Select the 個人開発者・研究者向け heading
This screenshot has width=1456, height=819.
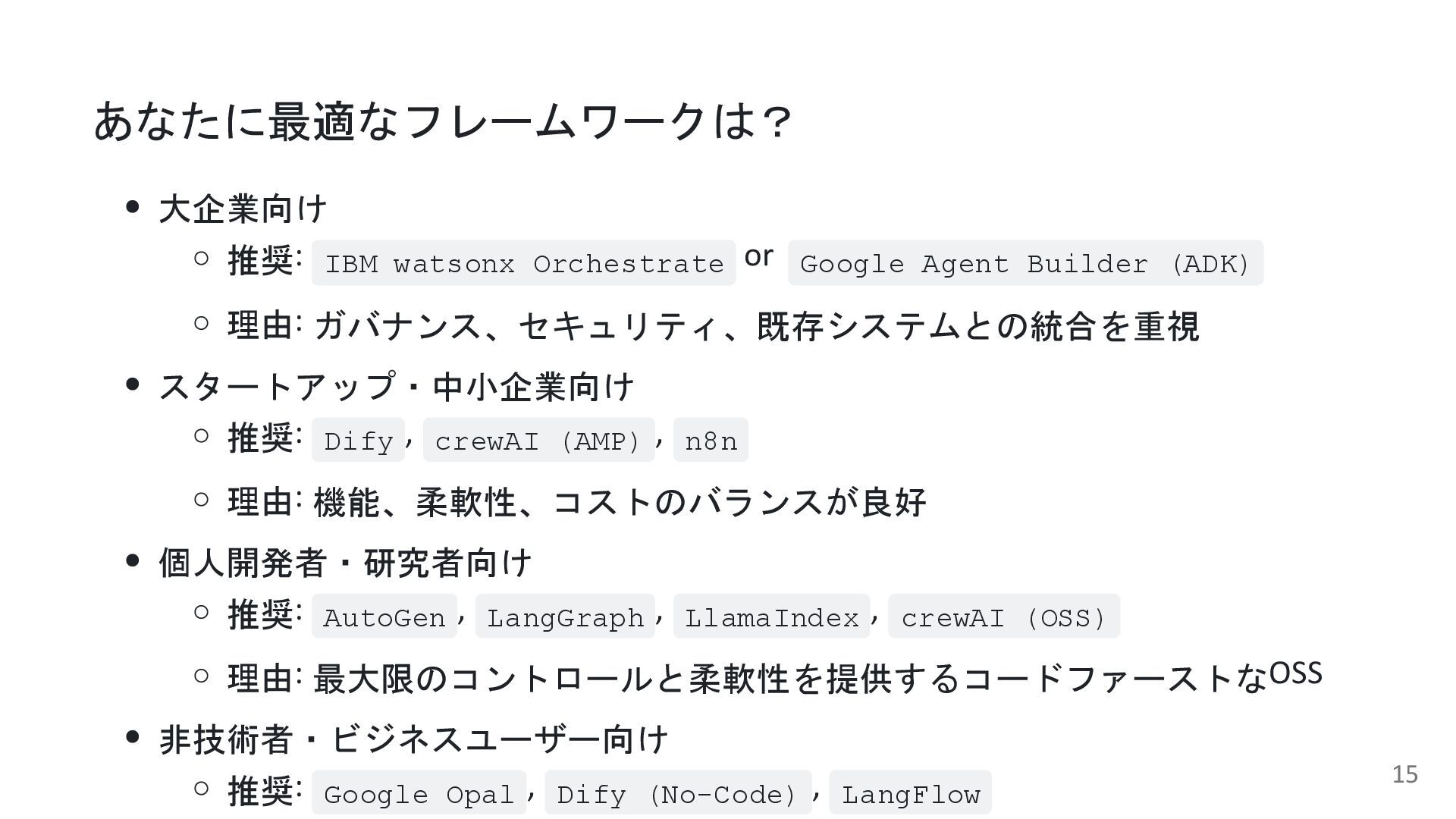point(345,563)
